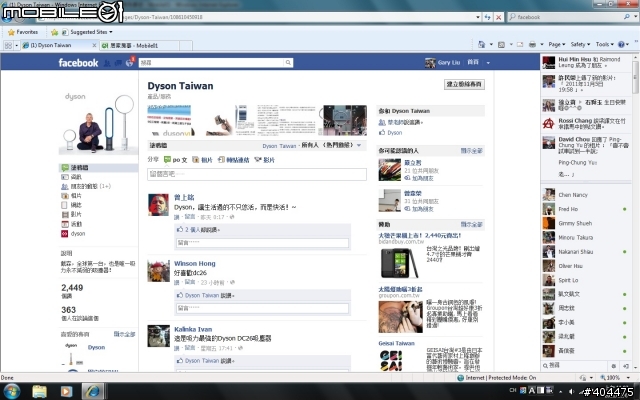The height and width of the screenshot is (400, 640).
Task: Click the 建立粉絲專頁 button
Action: click(464, 84)
